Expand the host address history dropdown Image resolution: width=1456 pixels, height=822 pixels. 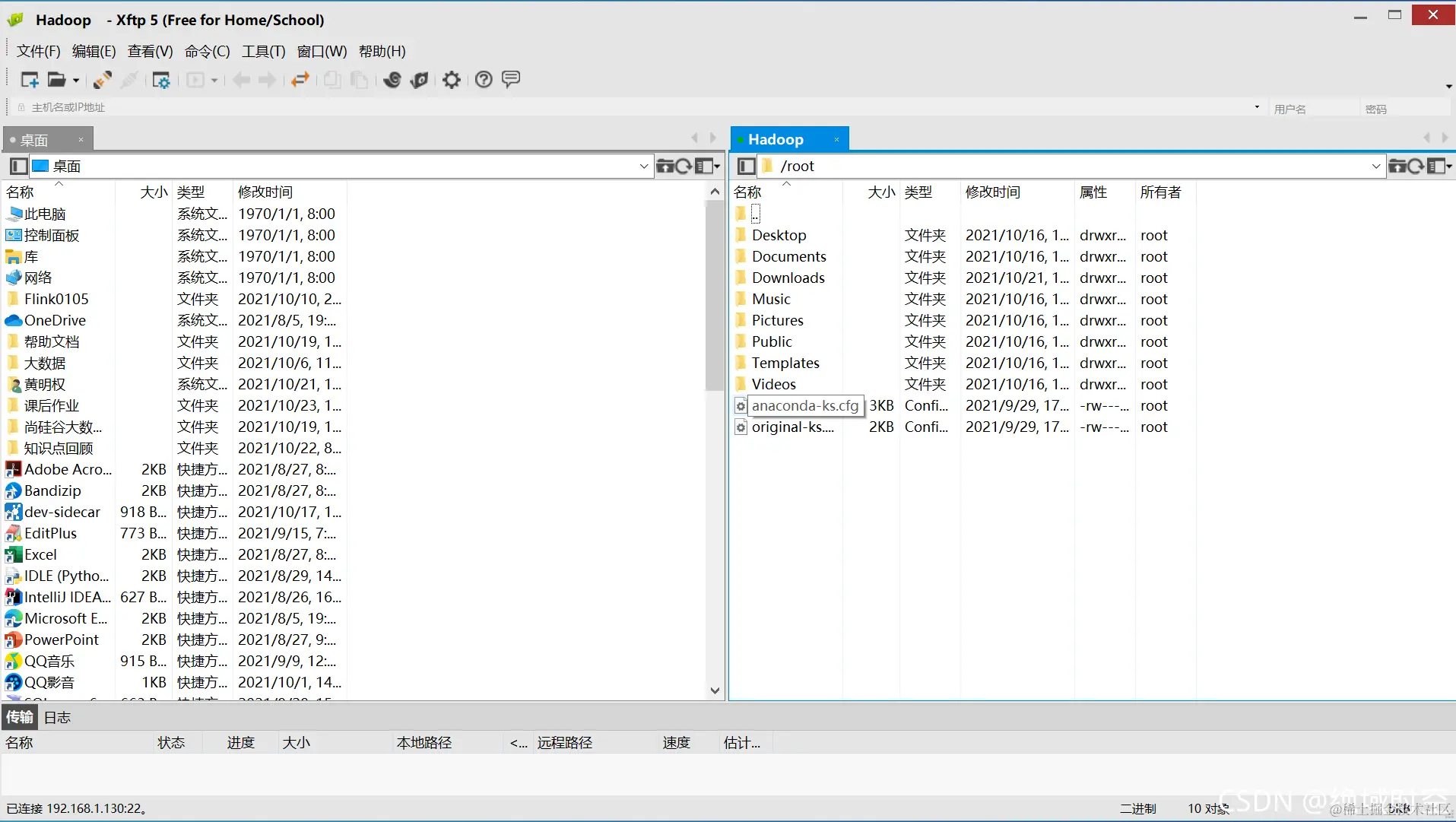(1257, 107)
